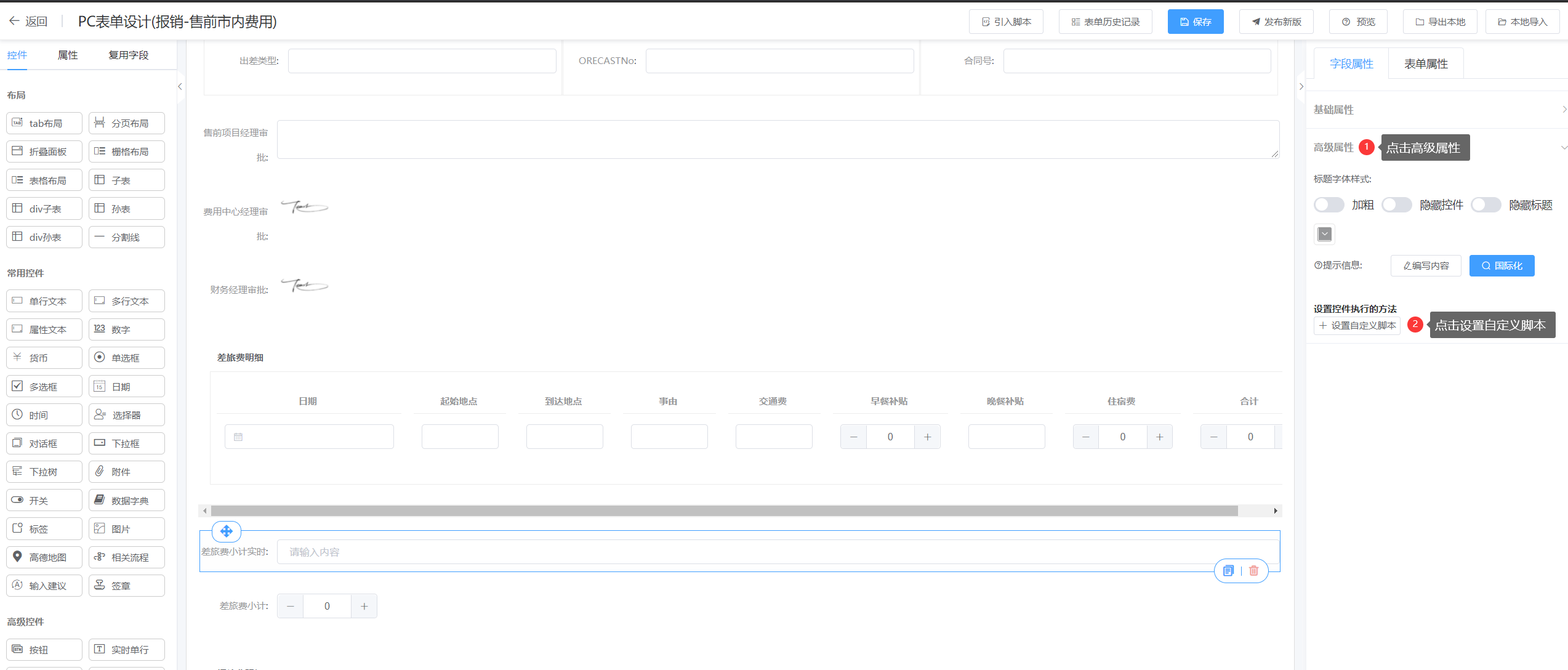This screenshot has width=1568, height=670.
Task: Toggle the 隐藏控件 switch
Action: click(1396, 205)
